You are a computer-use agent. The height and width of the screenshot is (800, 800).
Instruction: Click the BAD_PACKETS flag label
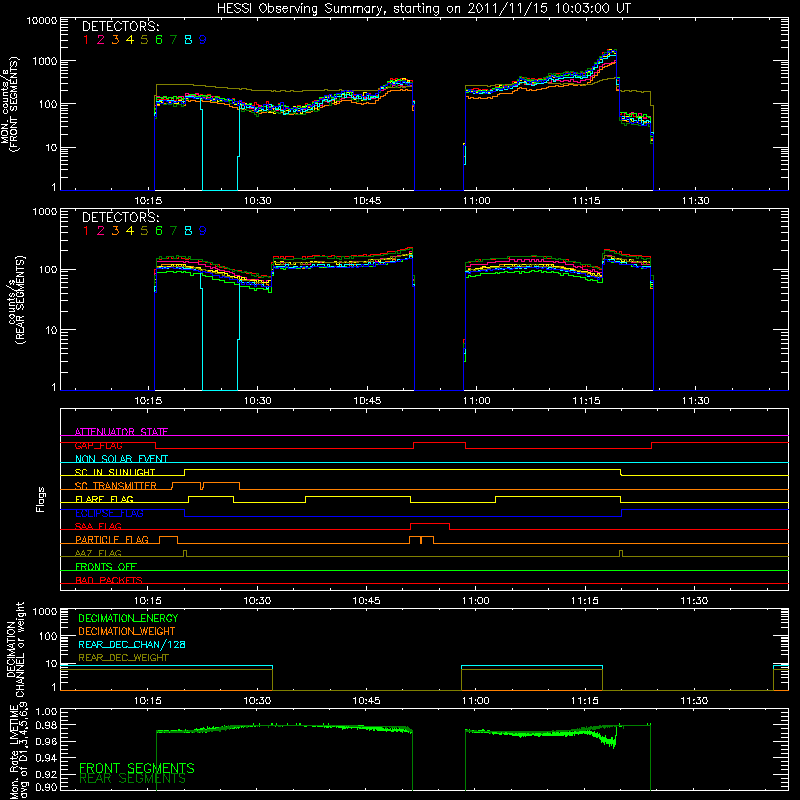(109, 580)
